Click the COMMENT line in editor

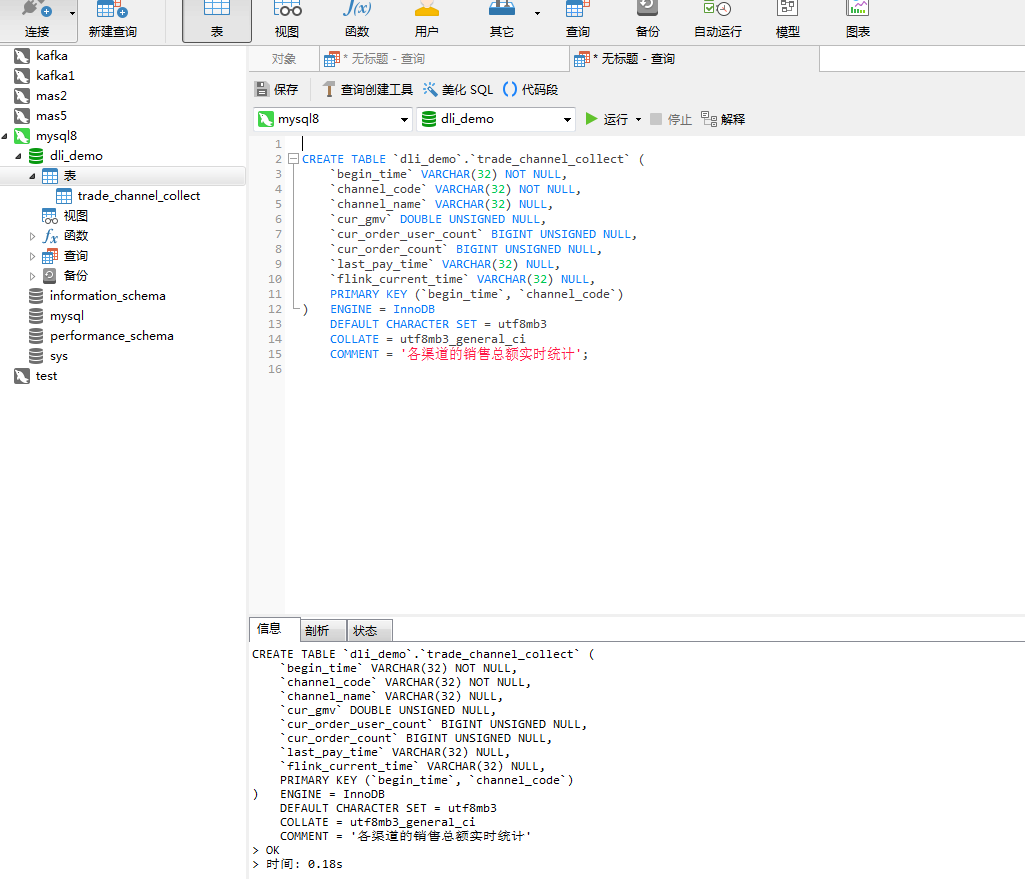tap(459, 354)
